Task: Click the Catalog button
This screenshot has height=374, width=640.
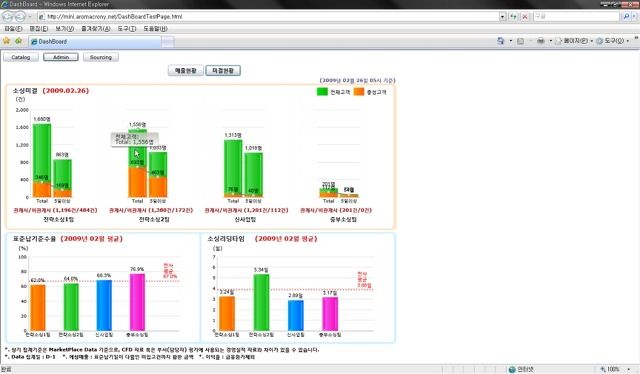Action: point(21,57)
